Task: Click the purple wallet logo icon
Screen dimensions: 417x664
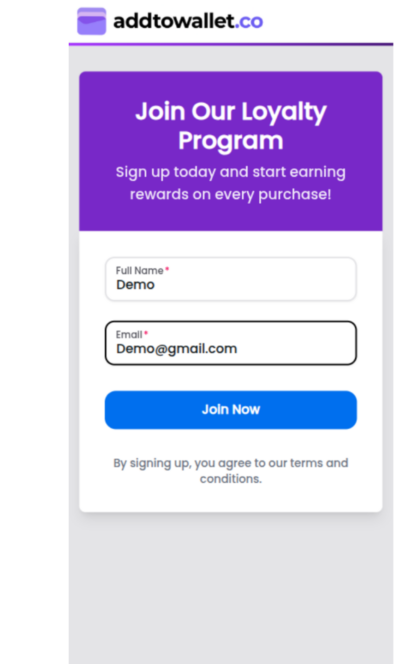Action: [x=91, y=21]
